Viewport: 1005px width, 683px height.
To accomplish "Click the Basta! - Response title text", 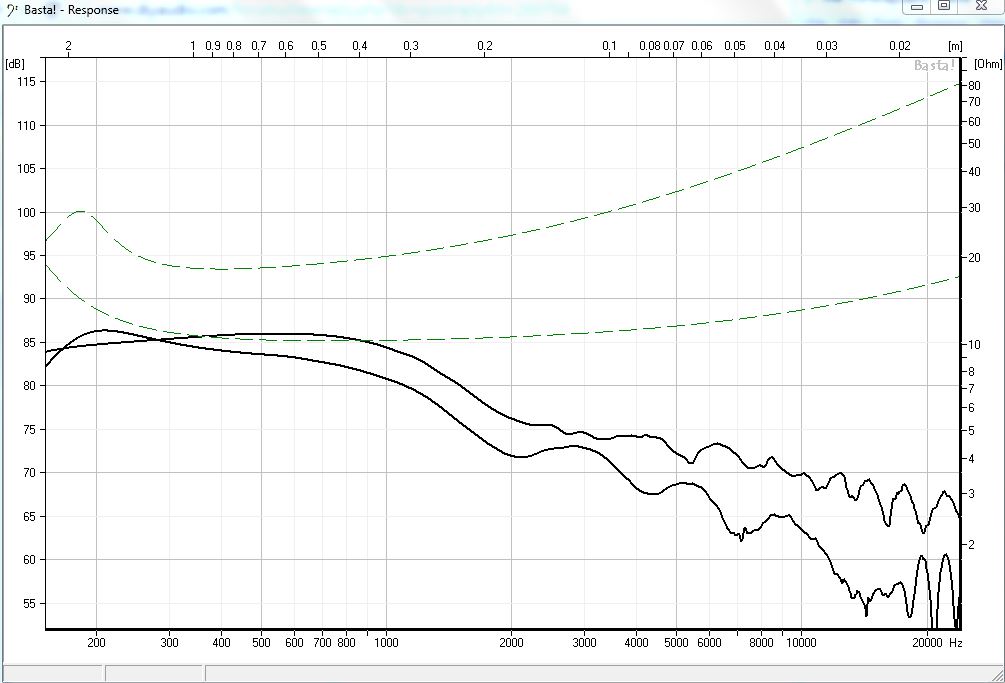I will 71,10.
